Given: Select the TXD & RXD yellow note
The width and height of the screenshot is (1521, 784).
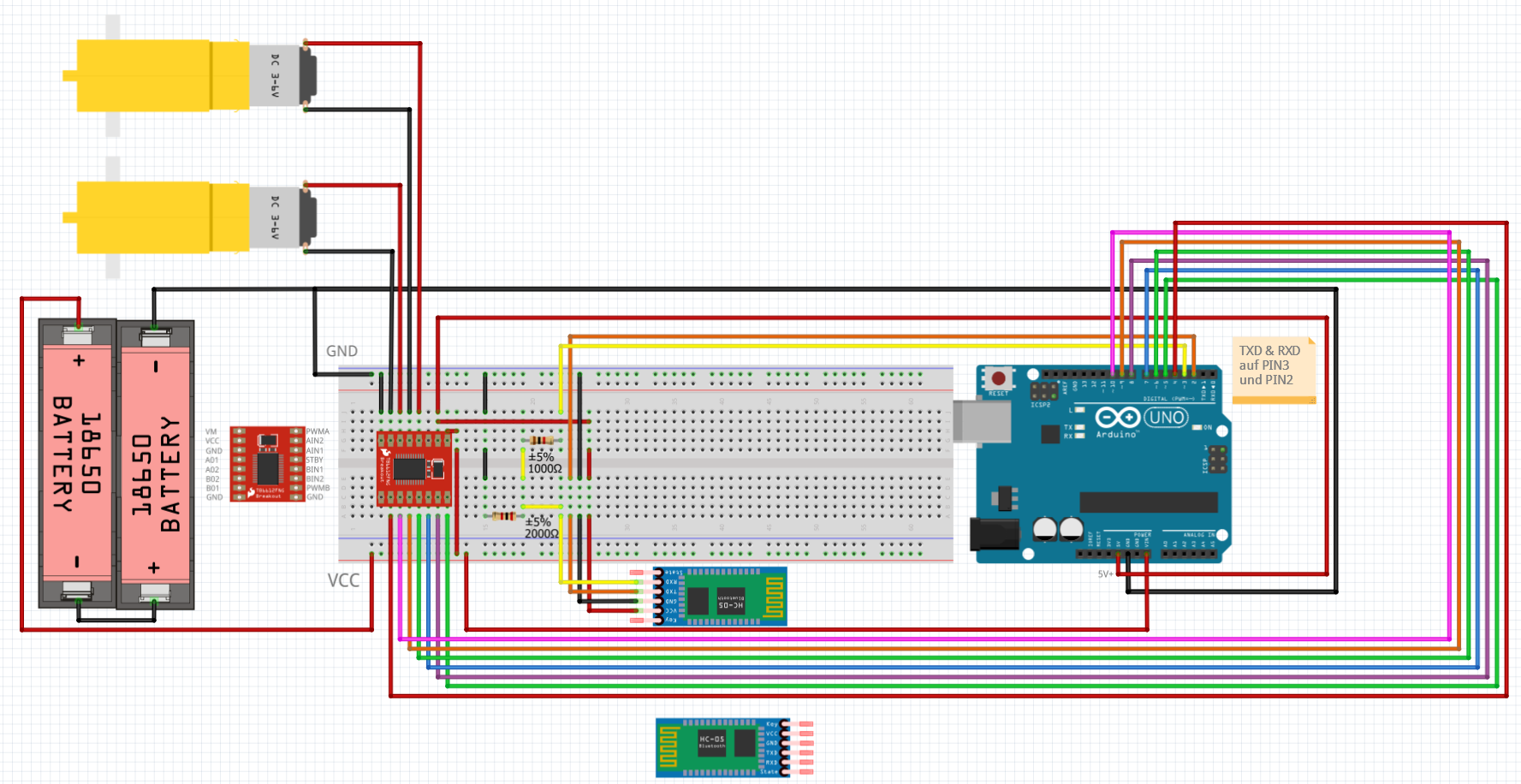Looking at the screenshot, I should point(1273,370).
